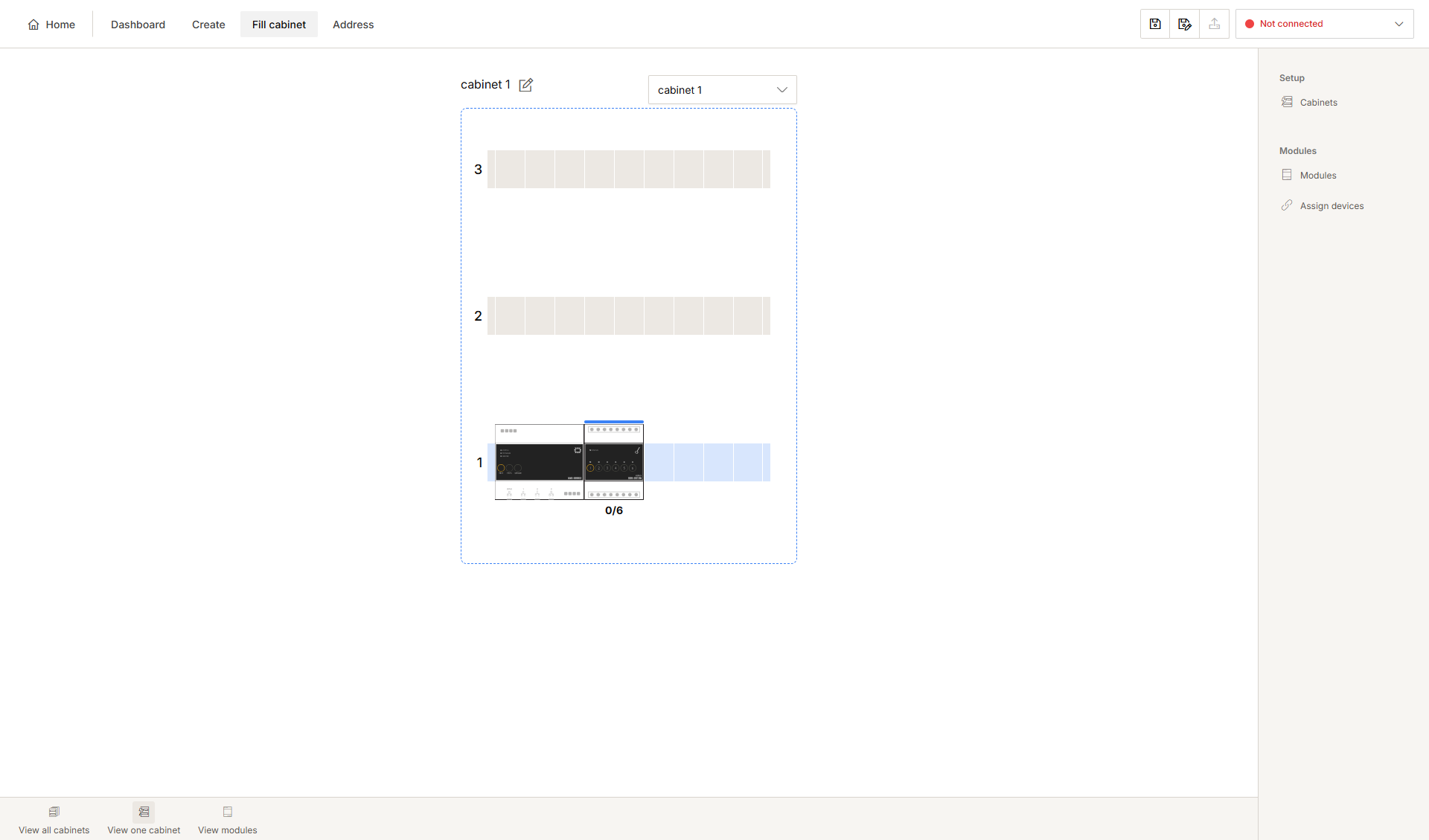Switch to View modules

point(228,820)
